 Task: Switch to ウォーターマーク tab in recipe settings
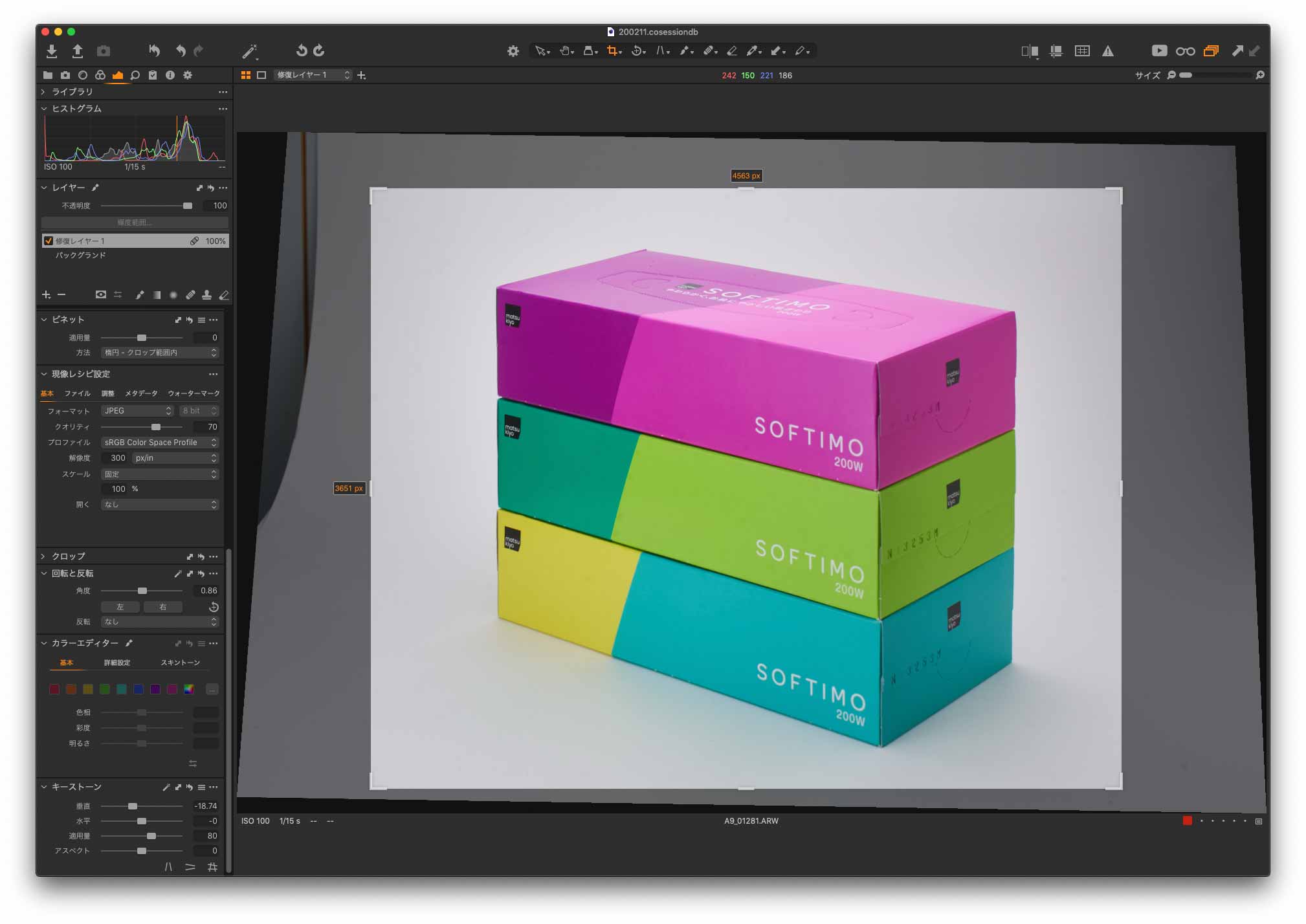pyautogui.click(x=194, y=393)
